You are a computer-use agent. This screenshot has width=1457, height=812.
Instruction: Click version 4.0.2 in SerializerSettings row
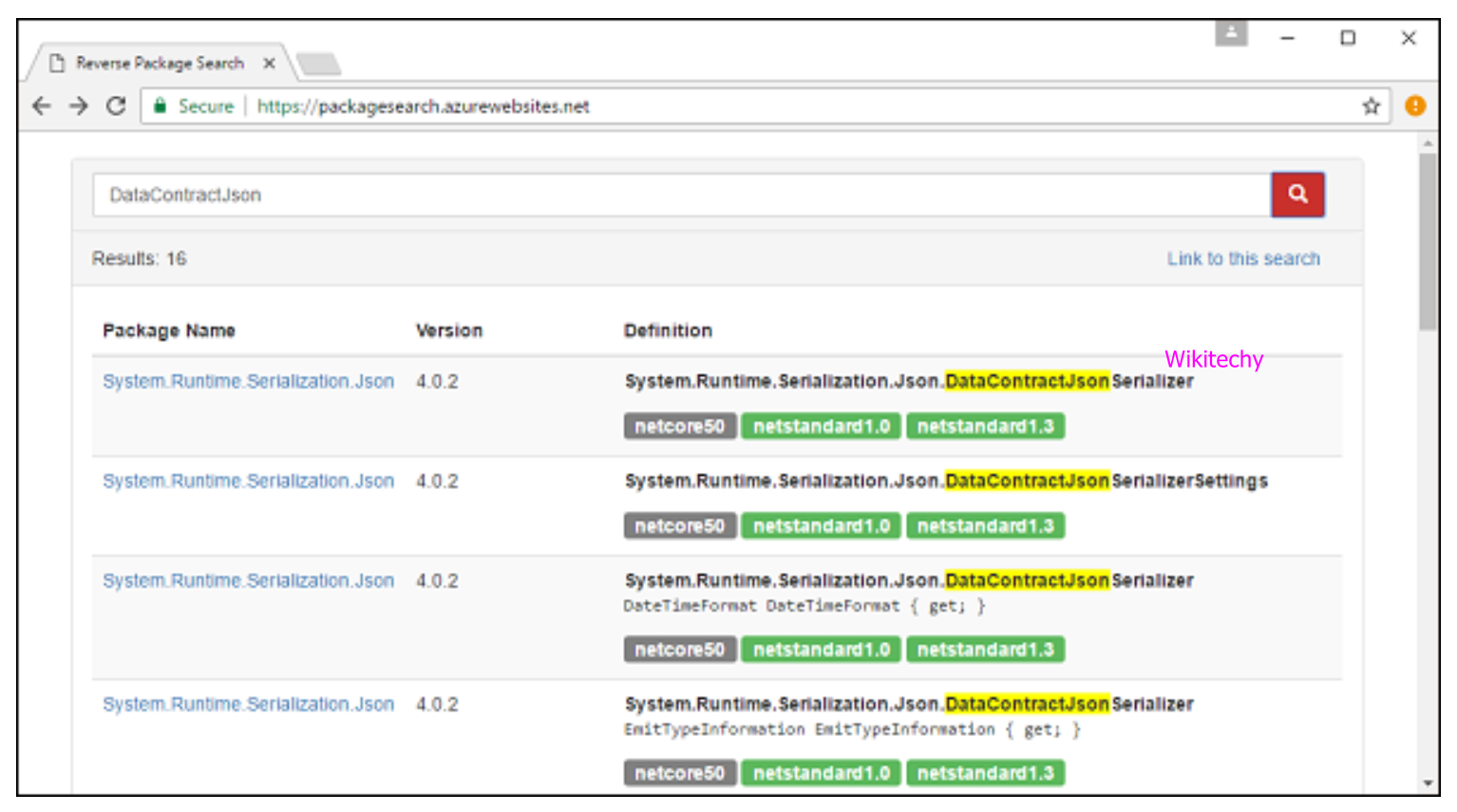pos(437,481)
